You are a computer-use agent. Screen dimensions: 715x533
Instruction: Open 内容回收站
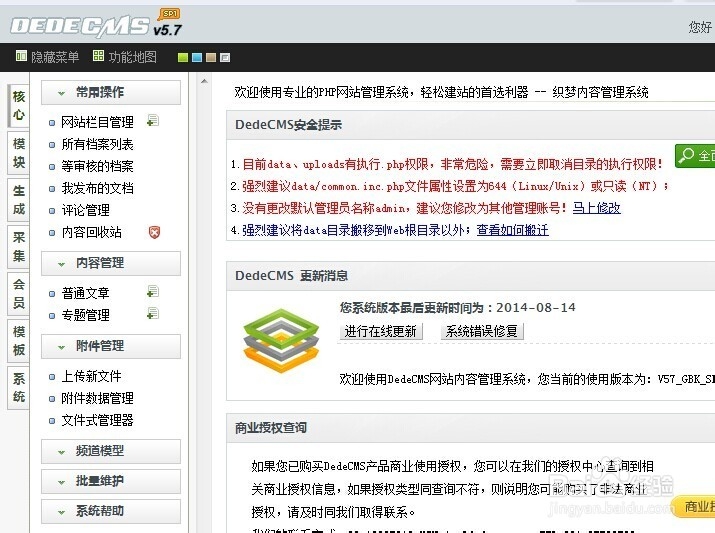(91, 233)
